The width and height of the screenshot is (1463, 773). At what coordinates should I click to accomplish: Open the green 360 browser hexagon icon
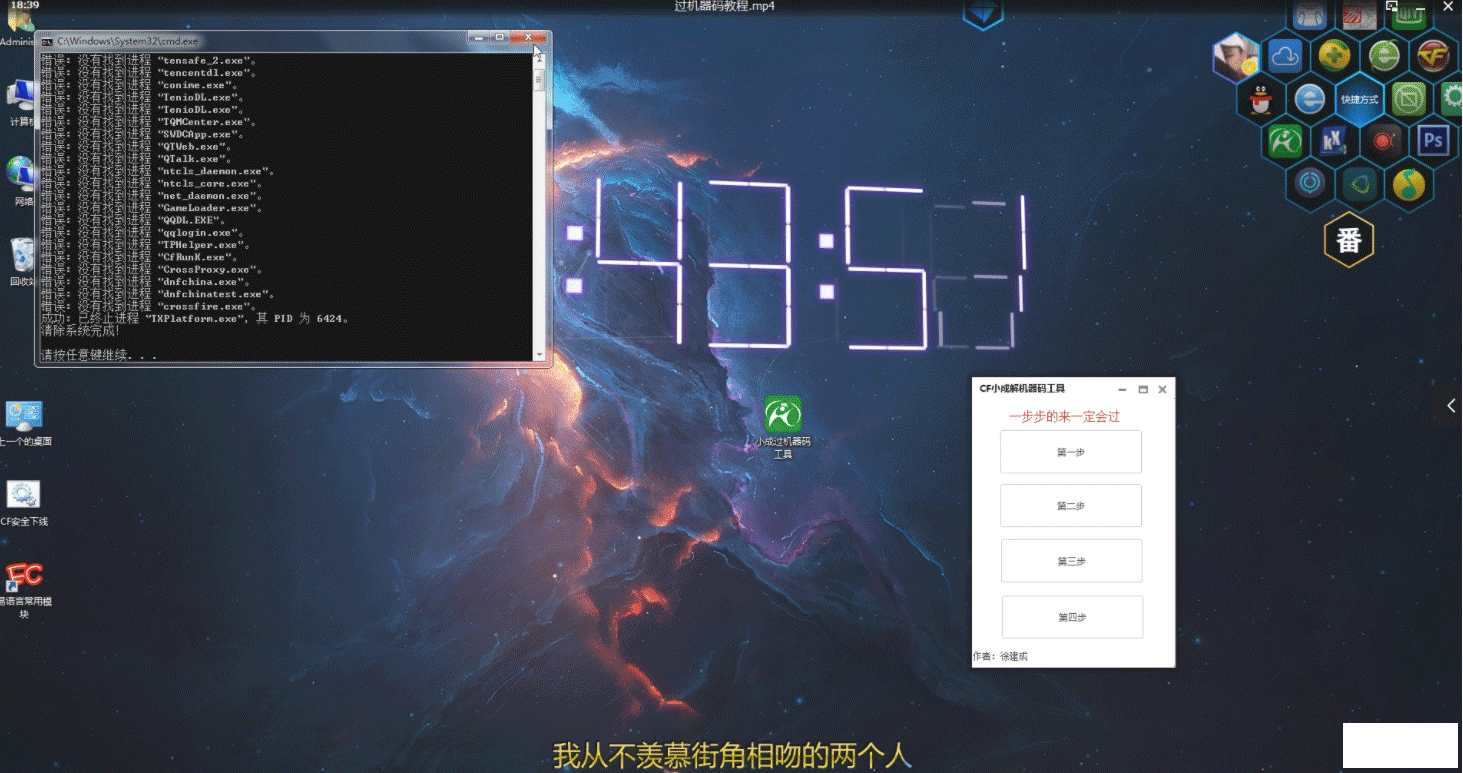(x=1384, y=55)
